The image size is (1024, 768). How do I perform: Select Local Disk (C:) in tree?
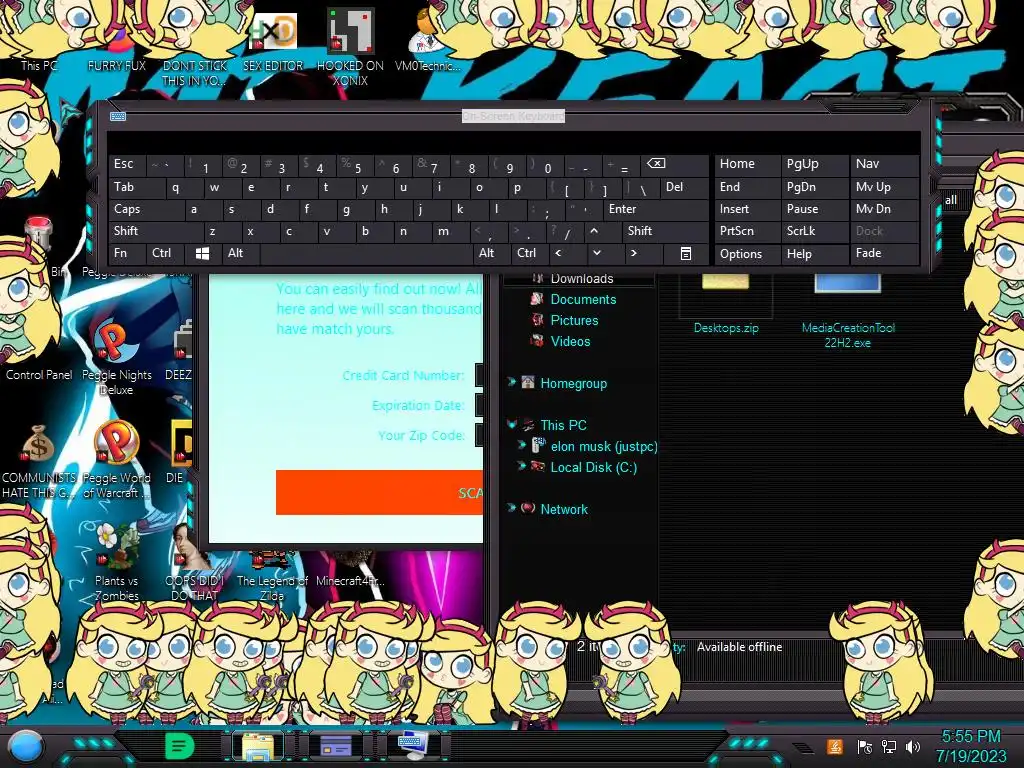coord(594,467)
